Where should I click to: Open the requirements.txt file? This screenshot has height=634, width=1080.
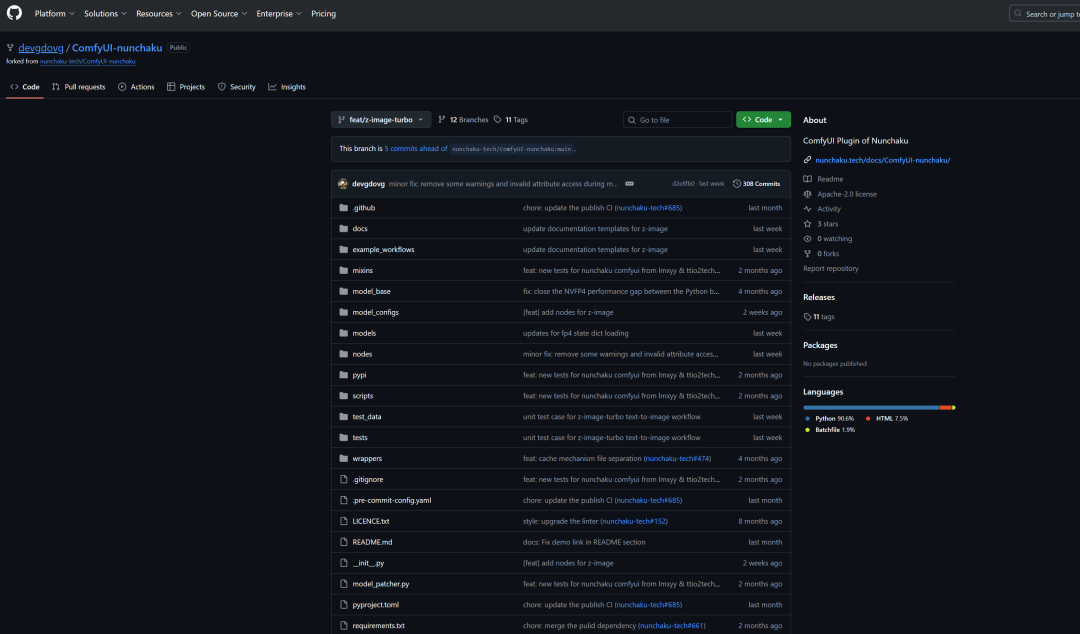(378, 626)
